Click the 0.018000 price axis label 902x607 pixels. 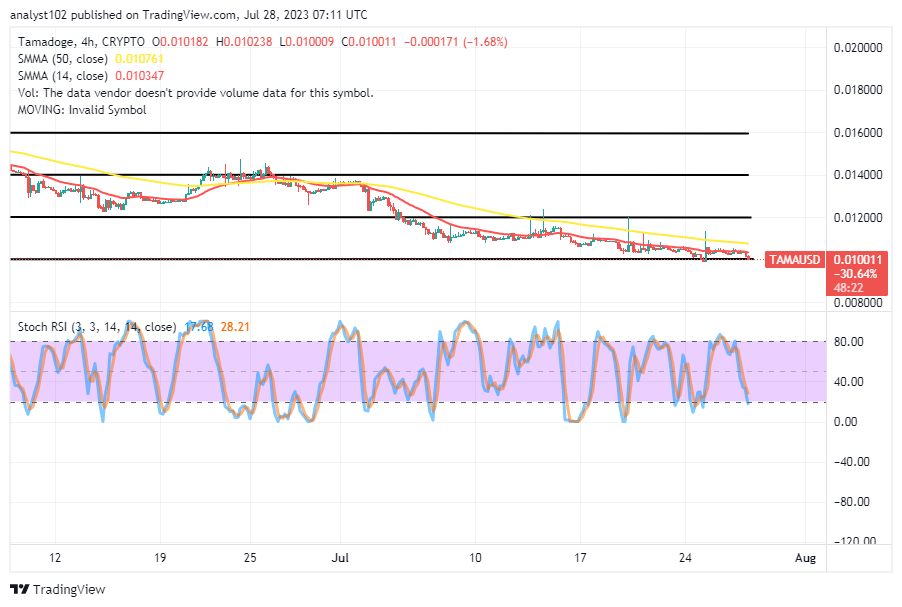coord(858,90)
